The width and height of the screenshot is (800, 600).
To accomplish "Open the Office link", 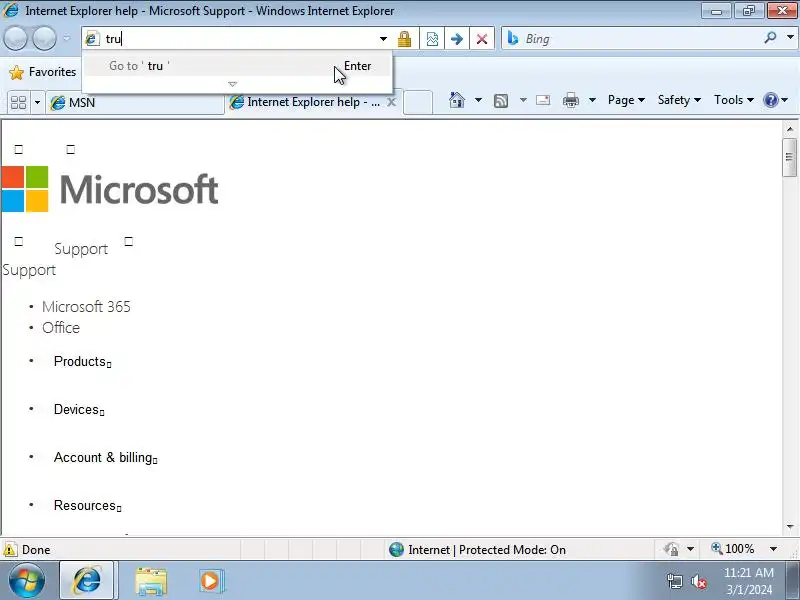I will coord(61,328).
